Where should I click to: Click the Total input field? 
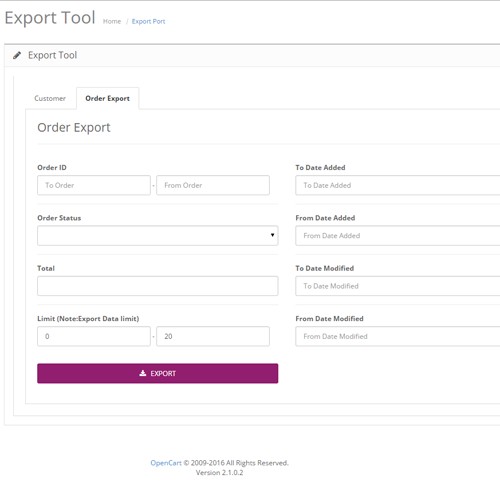tap(158, 286)
